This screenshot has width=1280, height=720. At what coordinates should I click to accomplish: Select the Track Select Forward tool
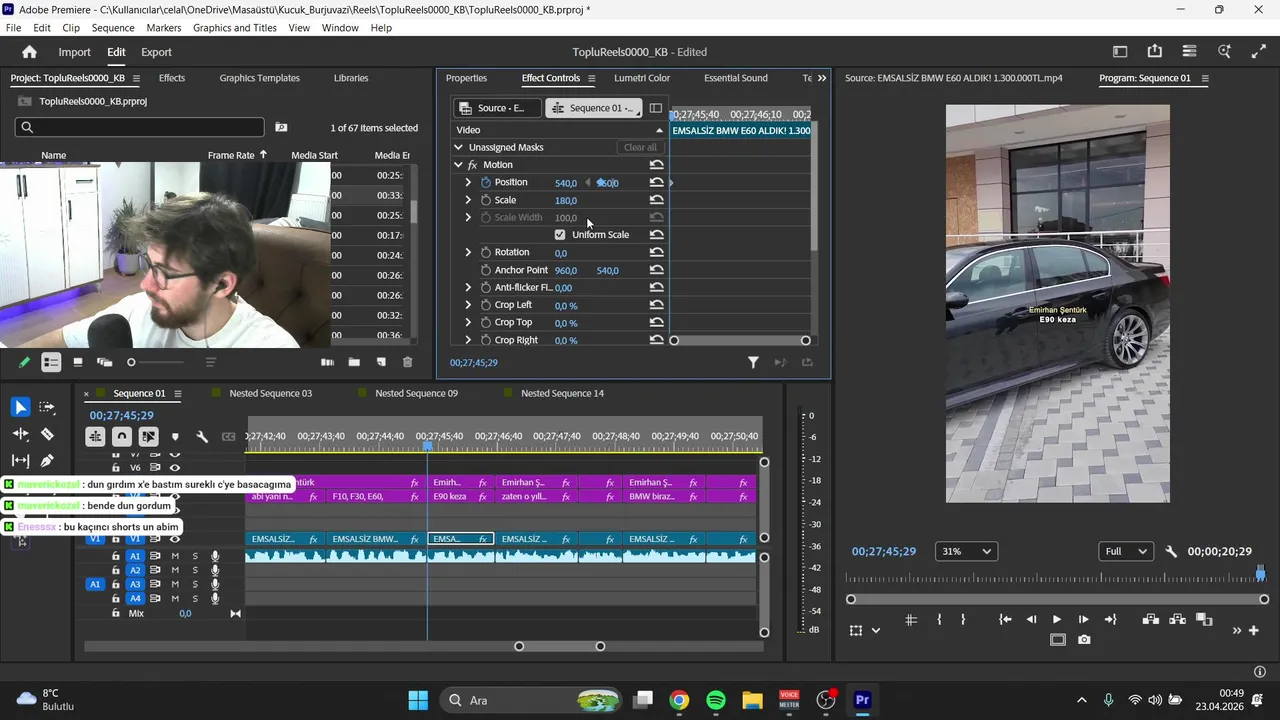(47, 407)
